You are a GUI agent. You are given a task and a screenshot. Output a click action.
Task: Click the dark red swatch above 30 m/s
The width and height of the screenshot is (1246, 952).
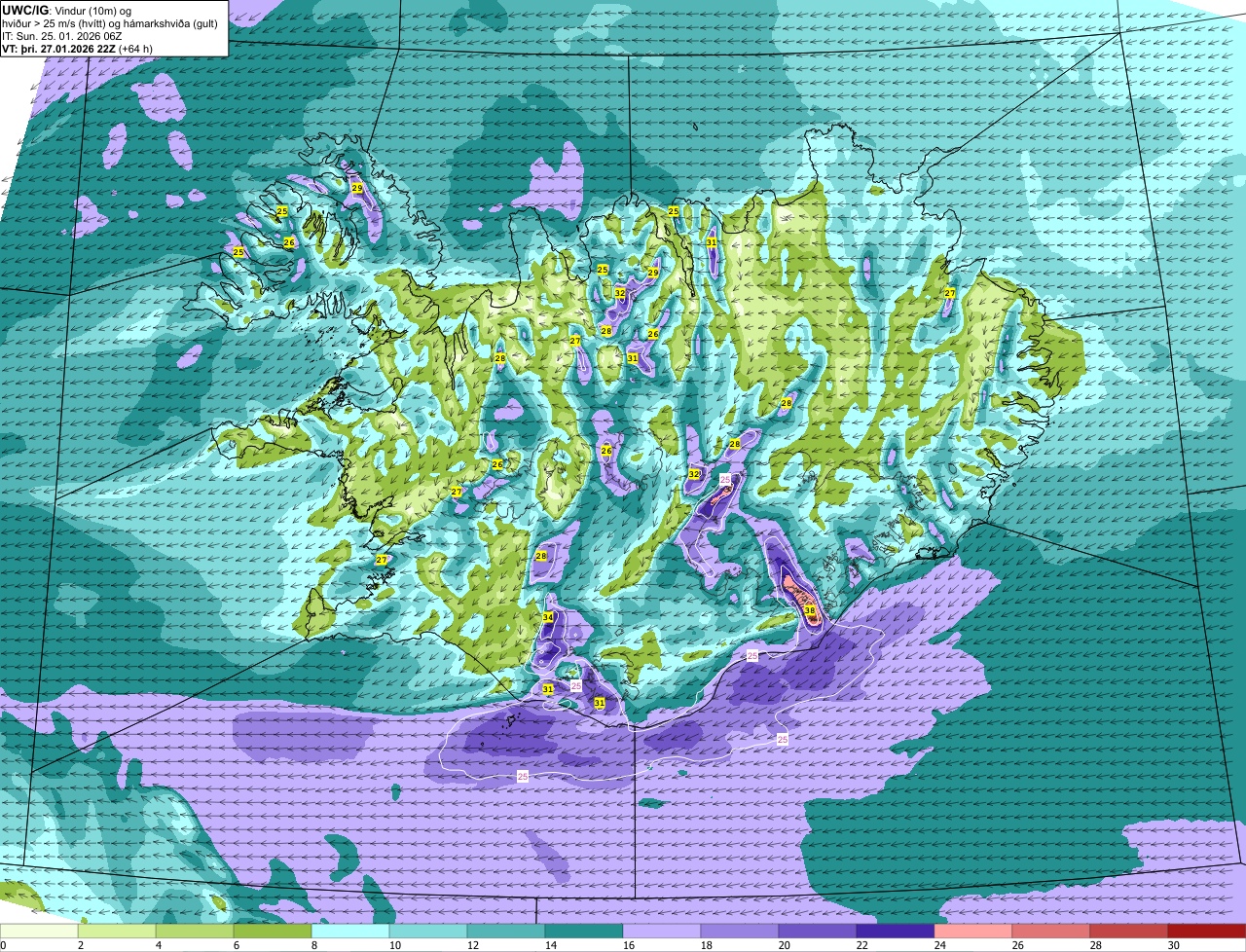tap(1207, 932)
